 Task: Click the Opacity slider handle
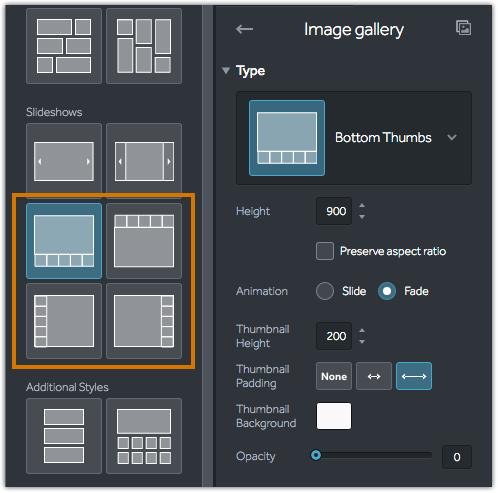(316, 455)
